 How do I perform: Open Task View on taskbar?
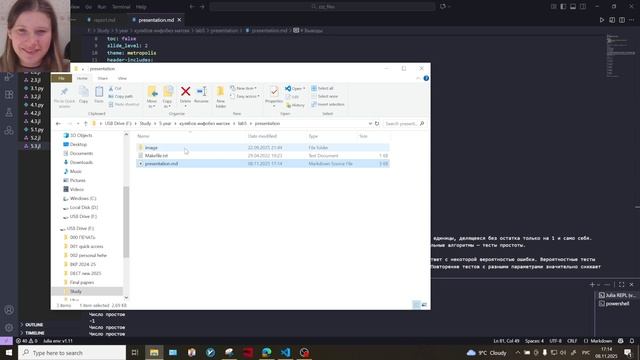pyautogui.click(x=135, y=352)
